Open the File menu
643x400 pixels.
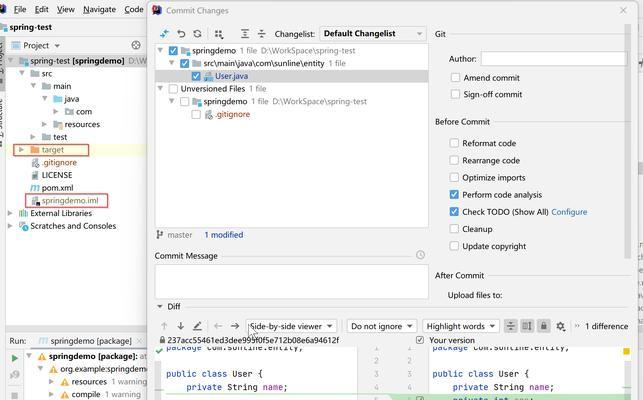(x=20, y=9)
